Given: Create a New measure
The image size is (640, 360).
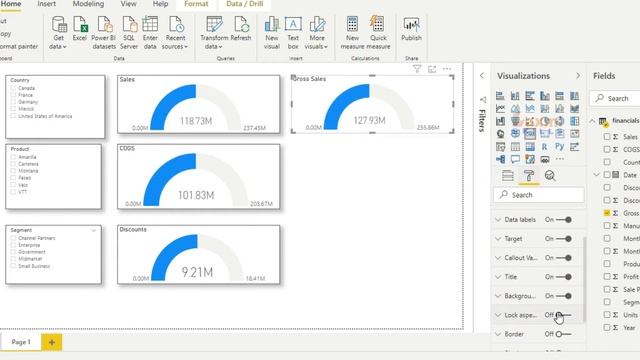Looking at the screenshot, I should click(x=352, y=33).
